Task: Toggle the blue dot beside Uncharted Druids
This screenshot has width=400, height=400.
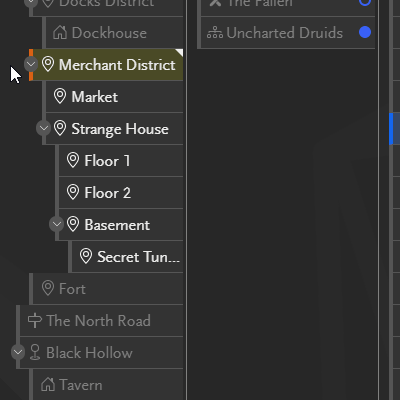Action: point(365,32)
